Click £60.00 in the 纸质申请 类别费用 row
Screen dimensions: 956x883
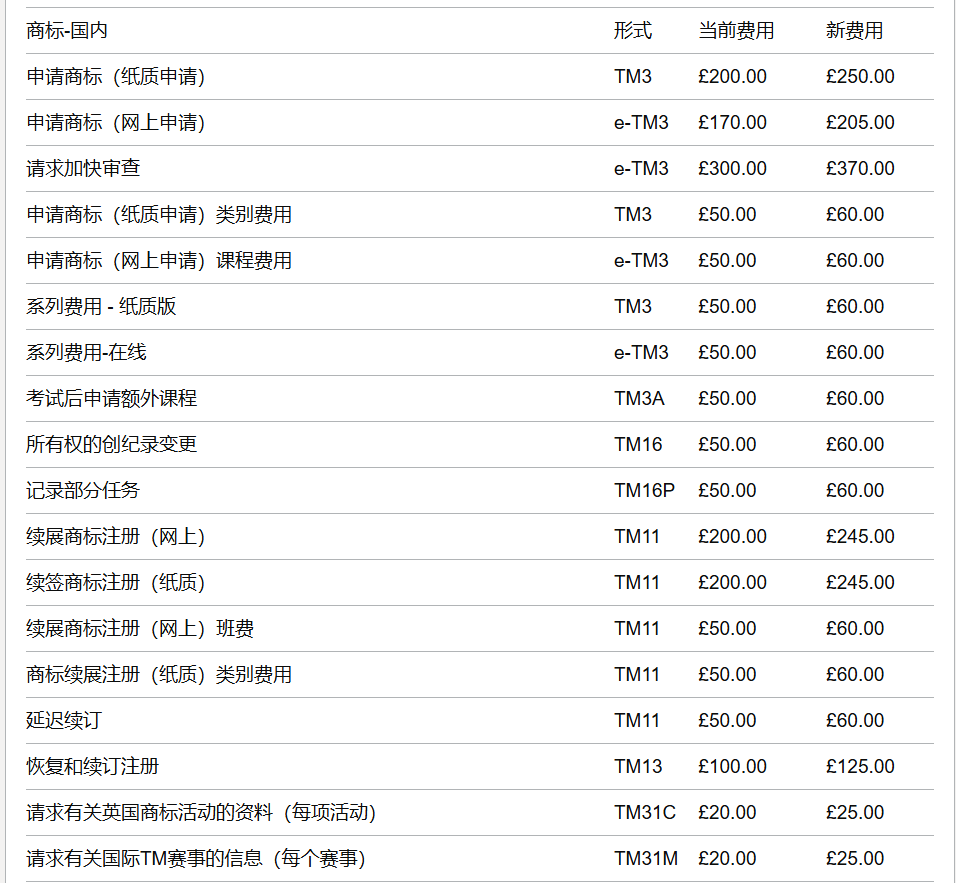855,215
